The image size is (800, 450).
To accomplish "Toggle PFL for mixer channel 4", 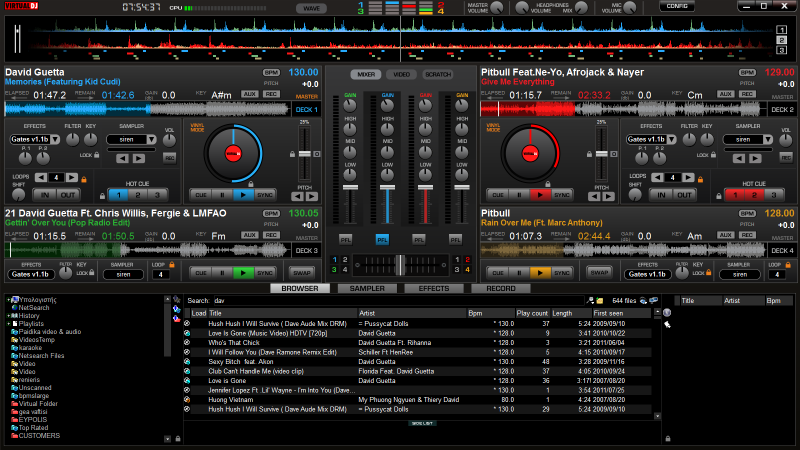I will click(455, 240).
